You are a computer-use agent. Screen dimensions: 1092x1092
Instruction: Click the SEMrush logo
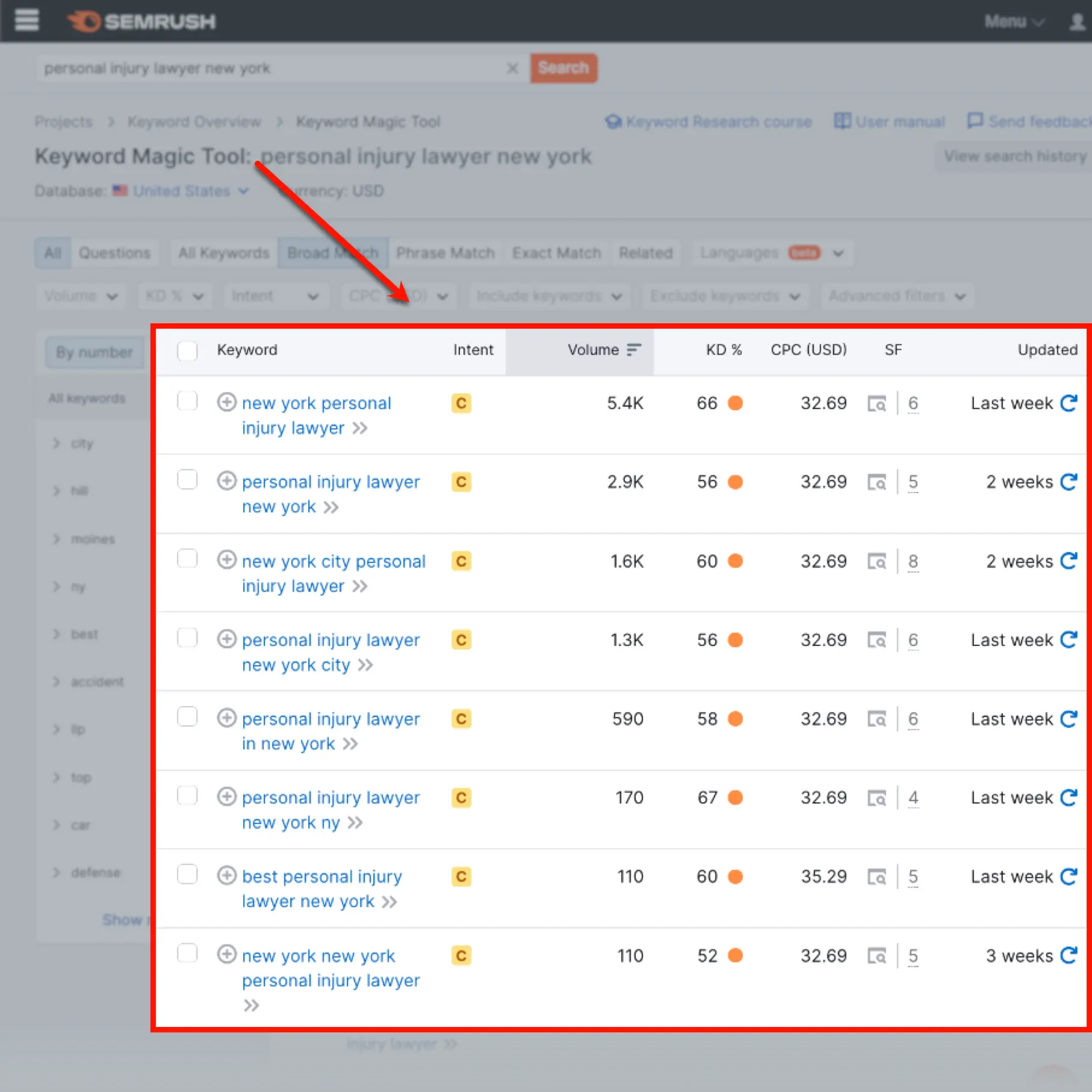coord(141,21)
